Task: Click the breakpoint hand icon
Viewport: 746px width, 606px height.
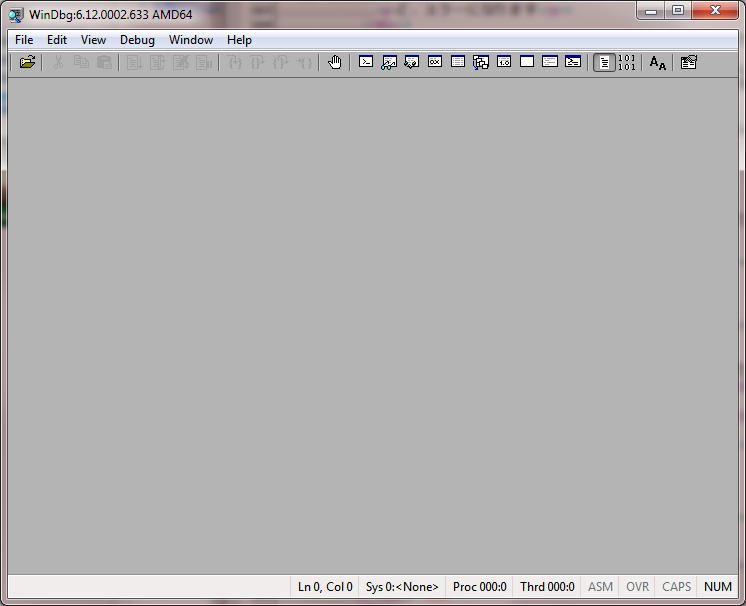Action: coord(334,62)
